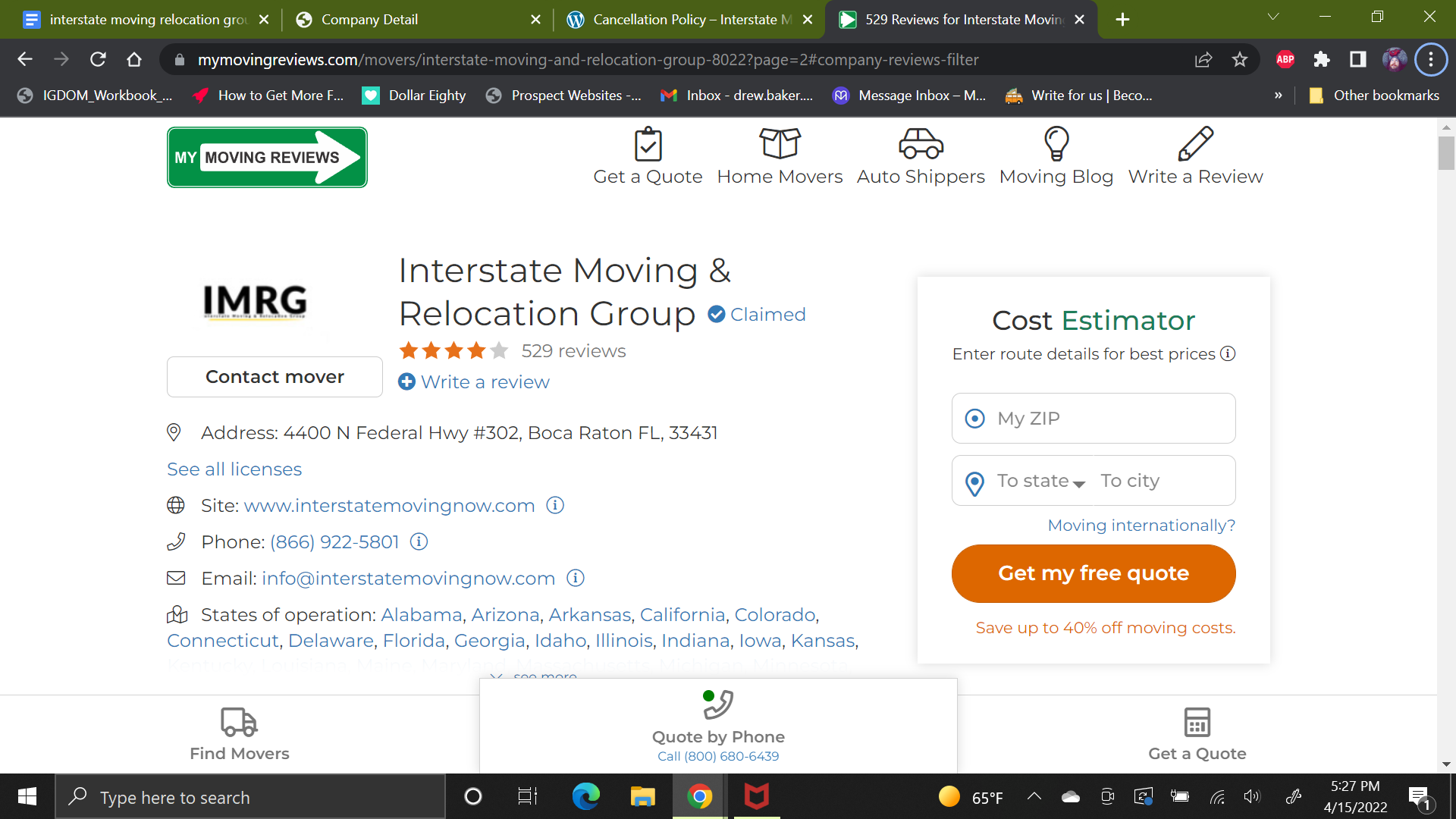Open the IGDOM_Workbook bookmark
The image size is (1456, 819).
point(96,96)
